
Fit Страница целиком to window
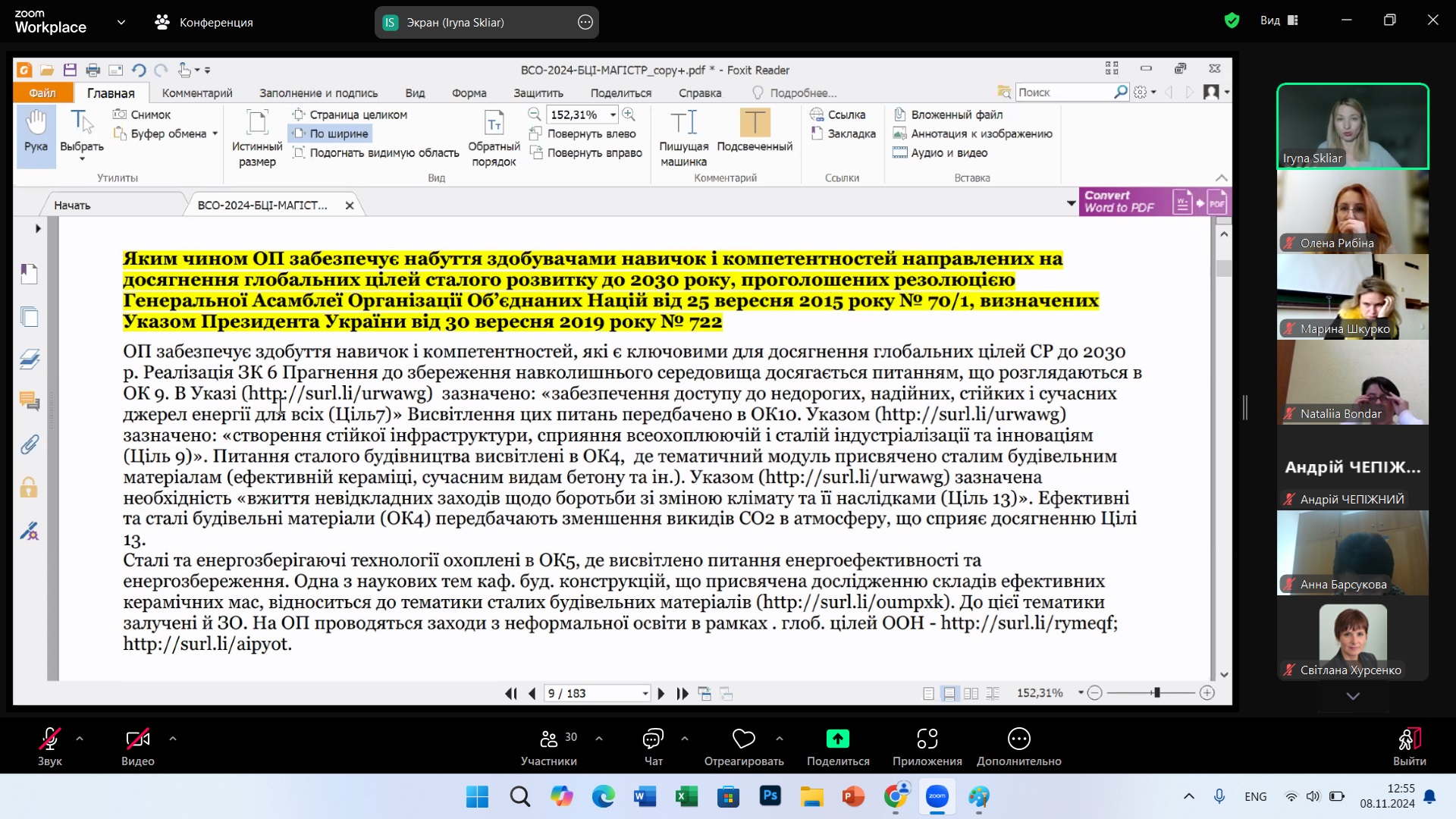350,115
